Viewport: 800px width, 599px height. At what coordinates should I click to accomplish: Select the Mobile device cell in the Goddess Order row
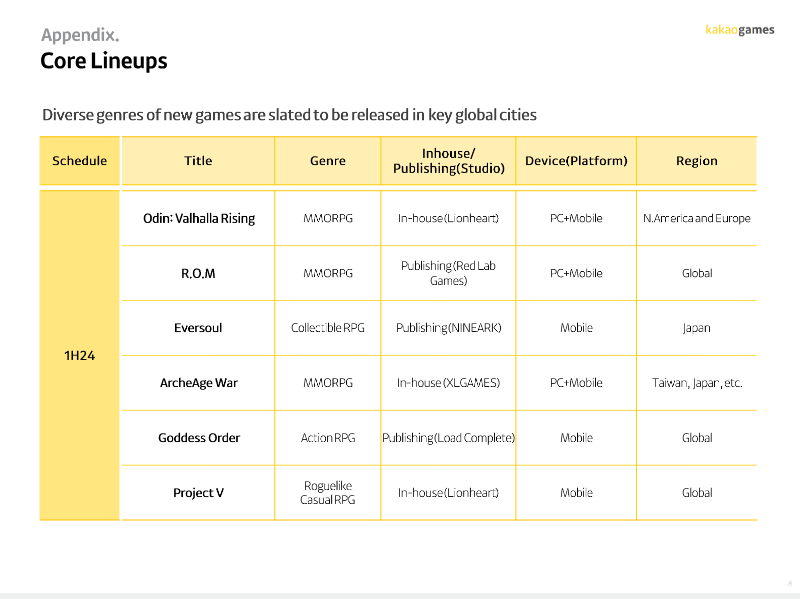[x=576, y=438]
